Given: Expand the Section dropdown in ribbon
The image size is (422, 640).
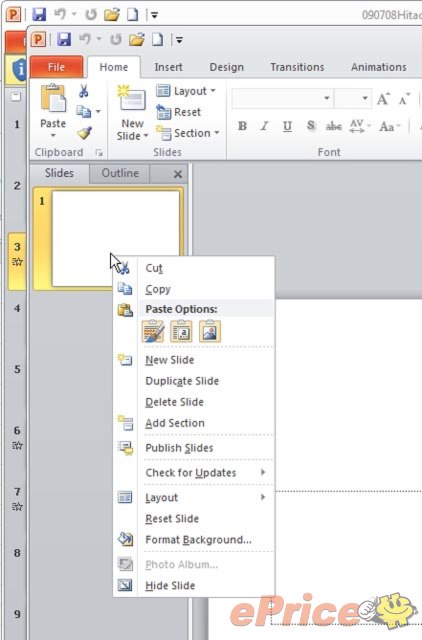Looking at the screenshot, I should (x=188, y=133).
